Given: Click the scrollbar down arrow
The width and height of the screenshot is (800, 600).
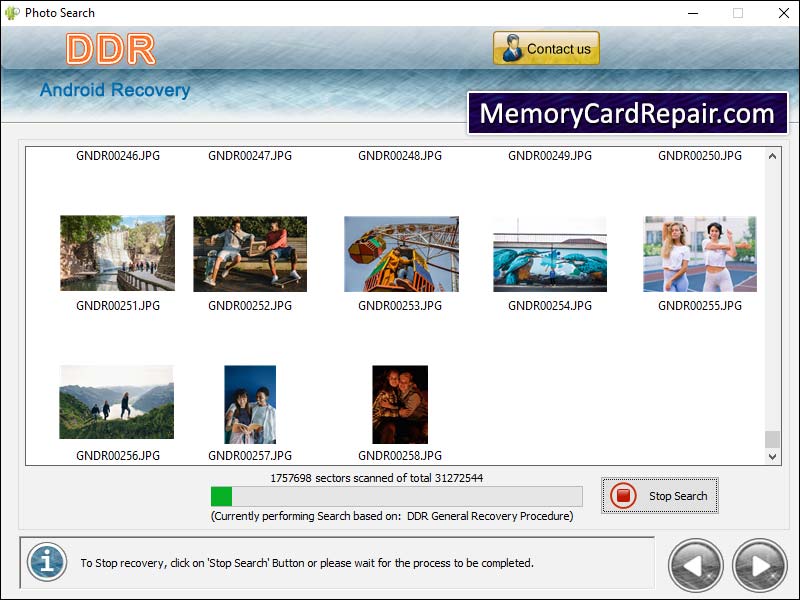Looking at the screenshot, I should coord(772,457).
